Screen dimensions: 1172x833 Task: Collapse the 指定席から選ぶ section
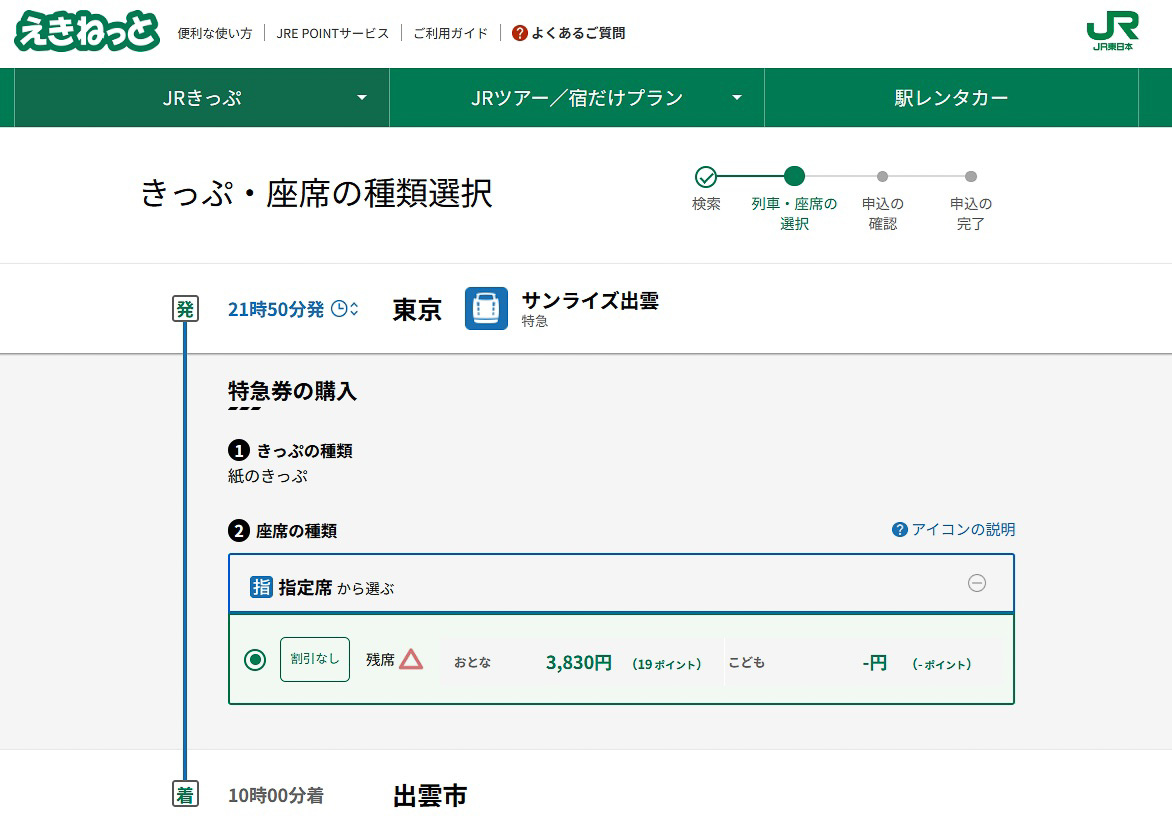[x=978, y=585]
